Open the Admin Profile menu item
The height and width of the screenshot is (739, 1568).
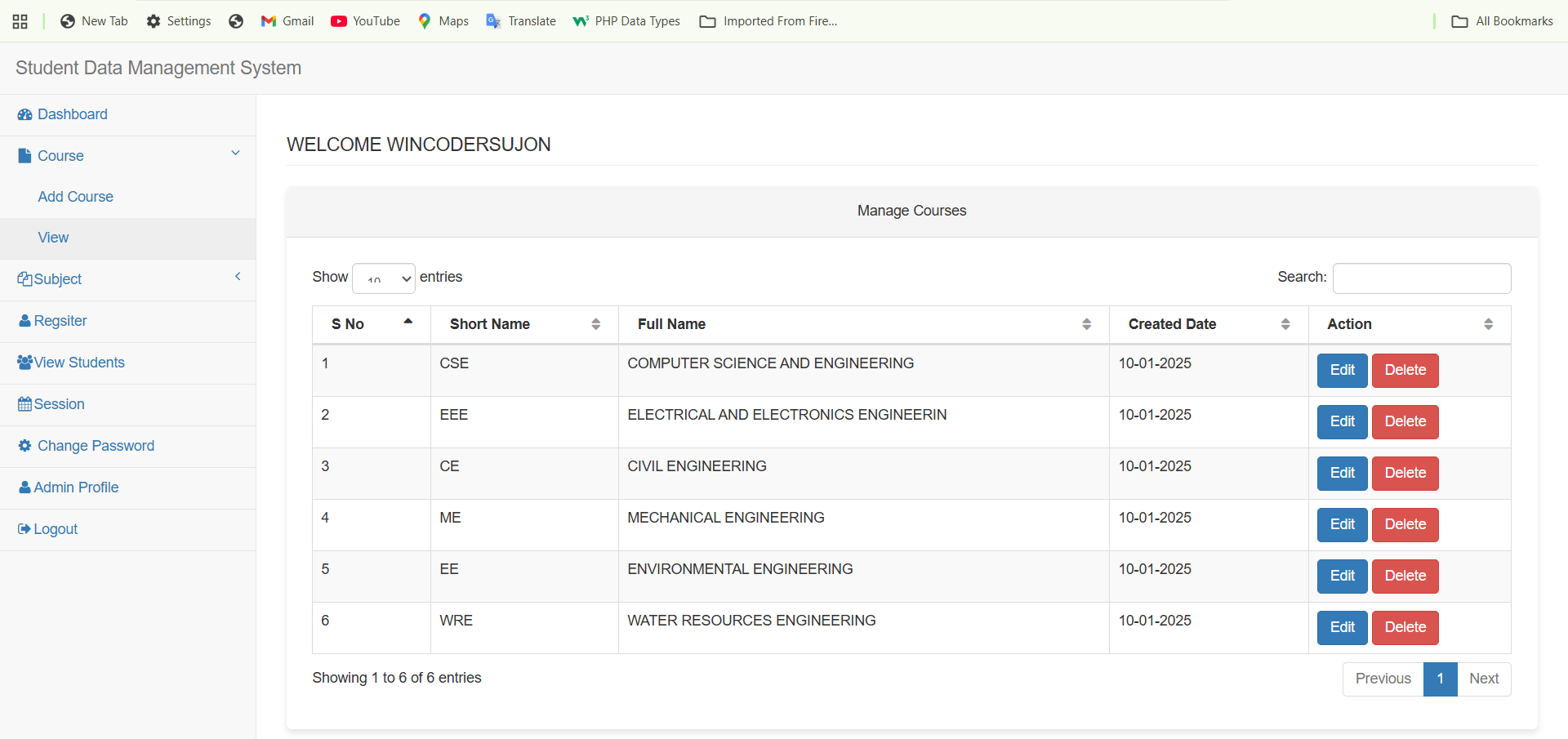click(76, 487)
